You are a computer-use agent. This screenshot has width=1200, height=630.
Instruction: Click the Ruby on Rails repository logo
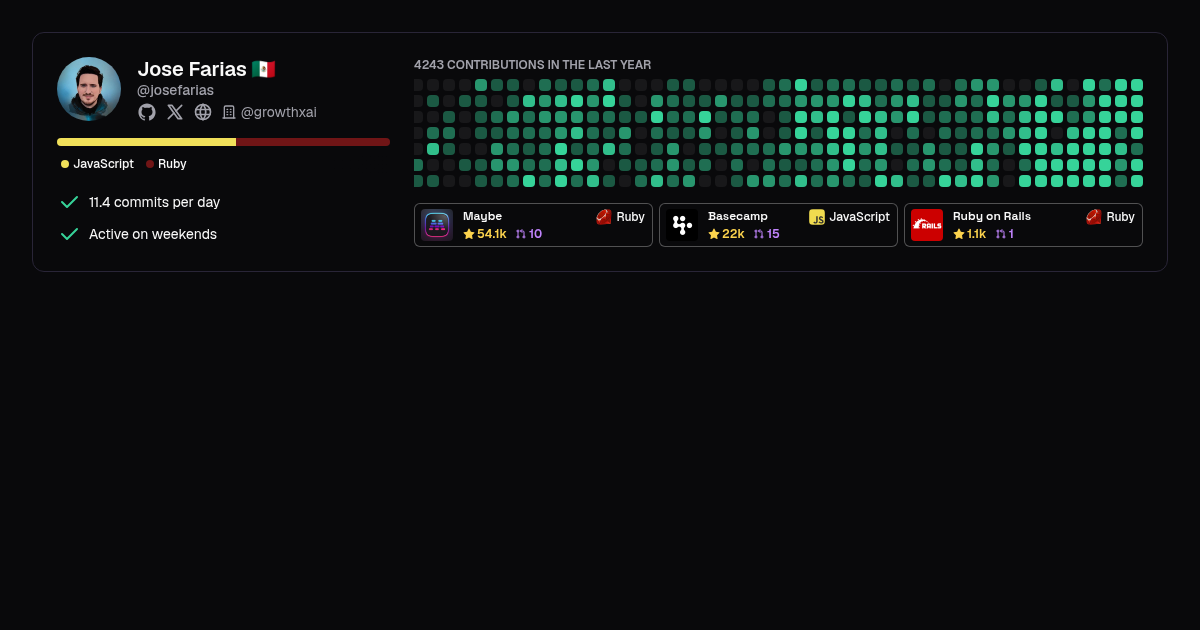[x=927, y=225]
